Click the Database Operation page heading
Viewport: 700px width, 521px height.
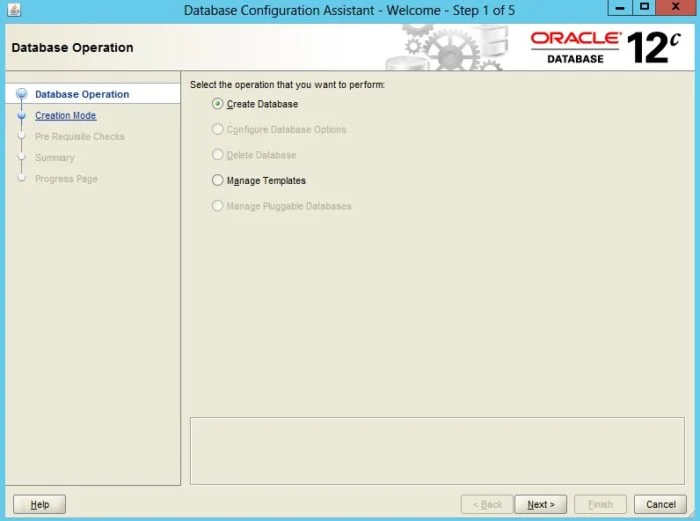72,48
